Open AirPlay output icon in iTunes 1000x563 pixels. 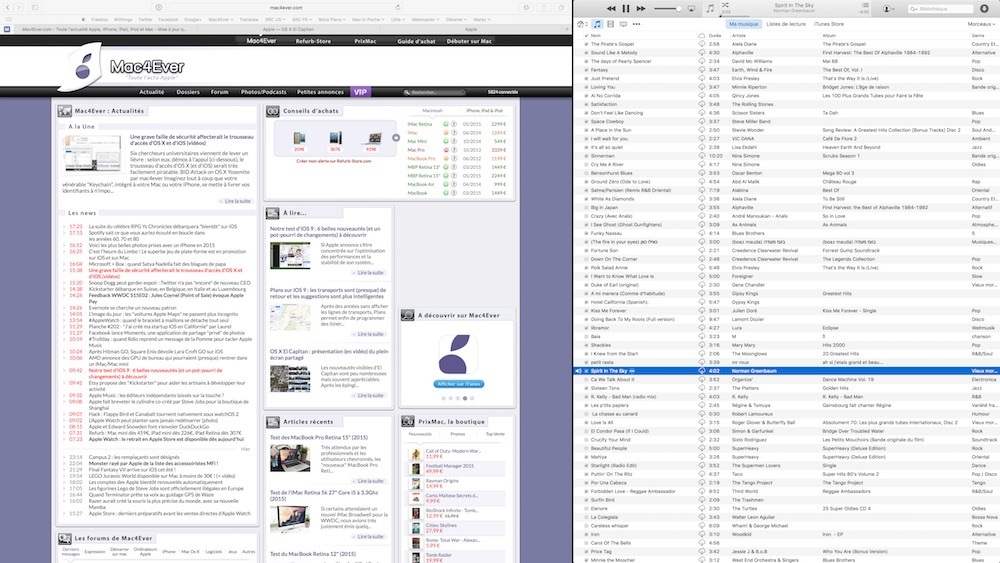pyautogui.click(x=691, y=9)
